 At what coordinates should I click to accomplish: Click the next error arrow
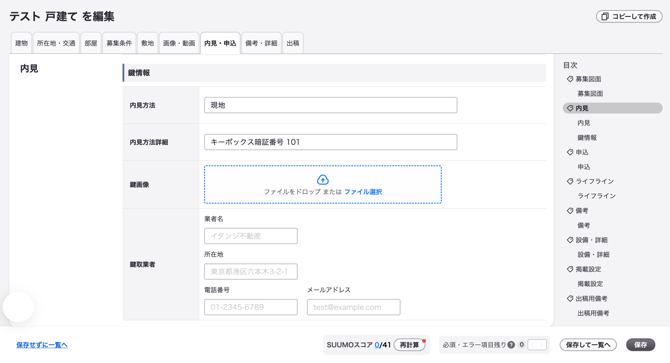(x=541, y=345)
